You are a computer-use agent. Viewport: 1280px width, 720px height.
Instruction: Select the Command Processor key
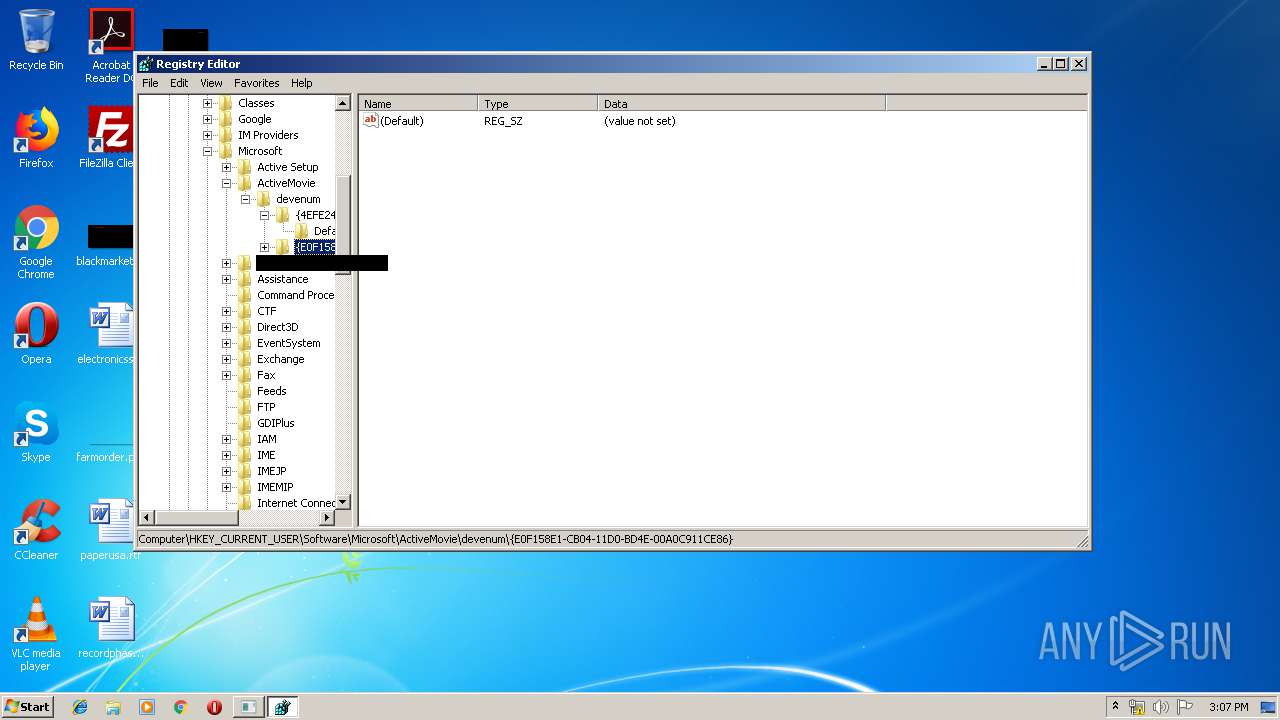[295, 295]
